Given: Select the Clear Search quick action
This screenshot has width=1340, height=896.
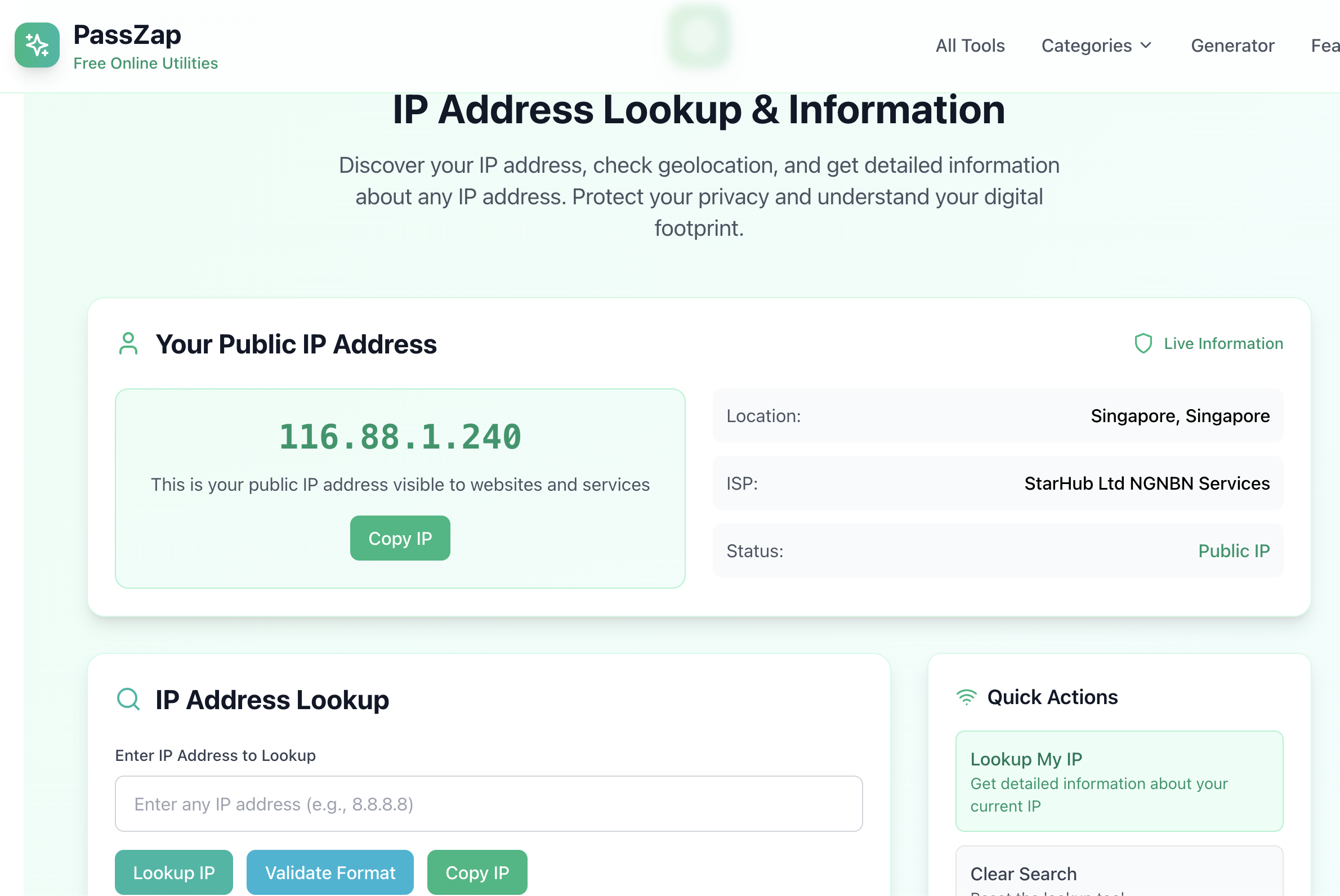Looking at the screenshot, I should point(1119,874).
